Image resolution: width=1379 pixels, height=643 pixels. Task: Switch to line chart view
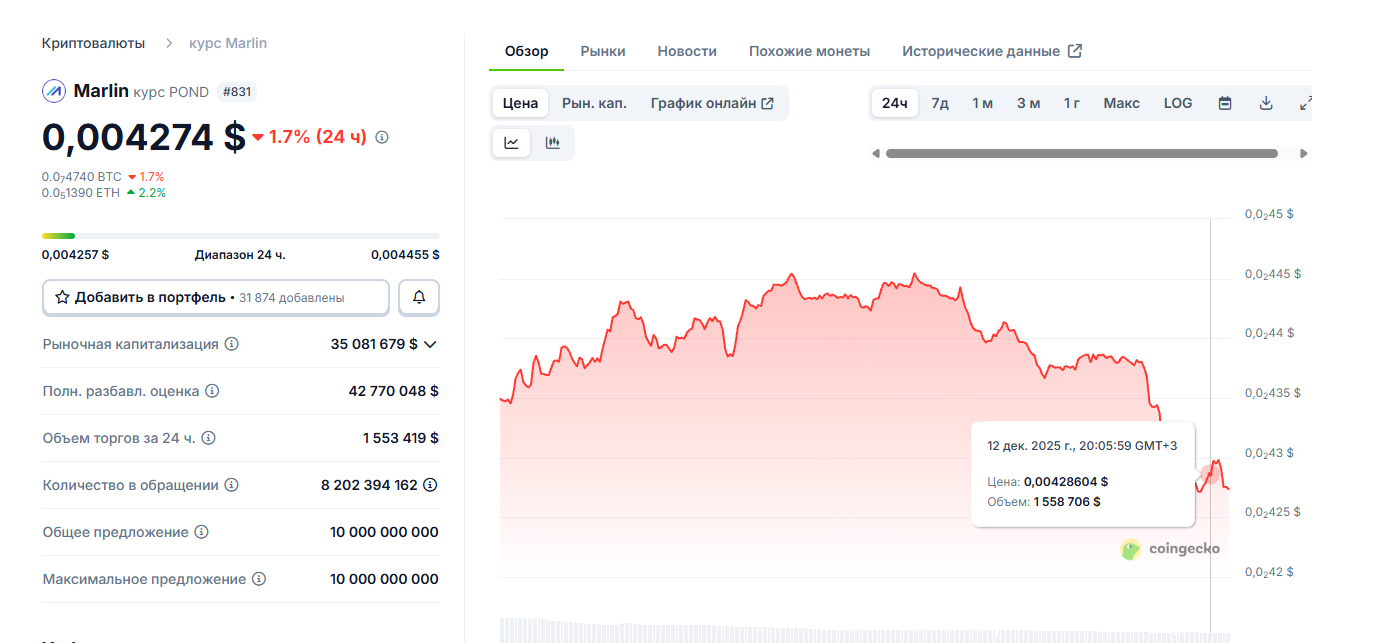(x=512, y=143)
